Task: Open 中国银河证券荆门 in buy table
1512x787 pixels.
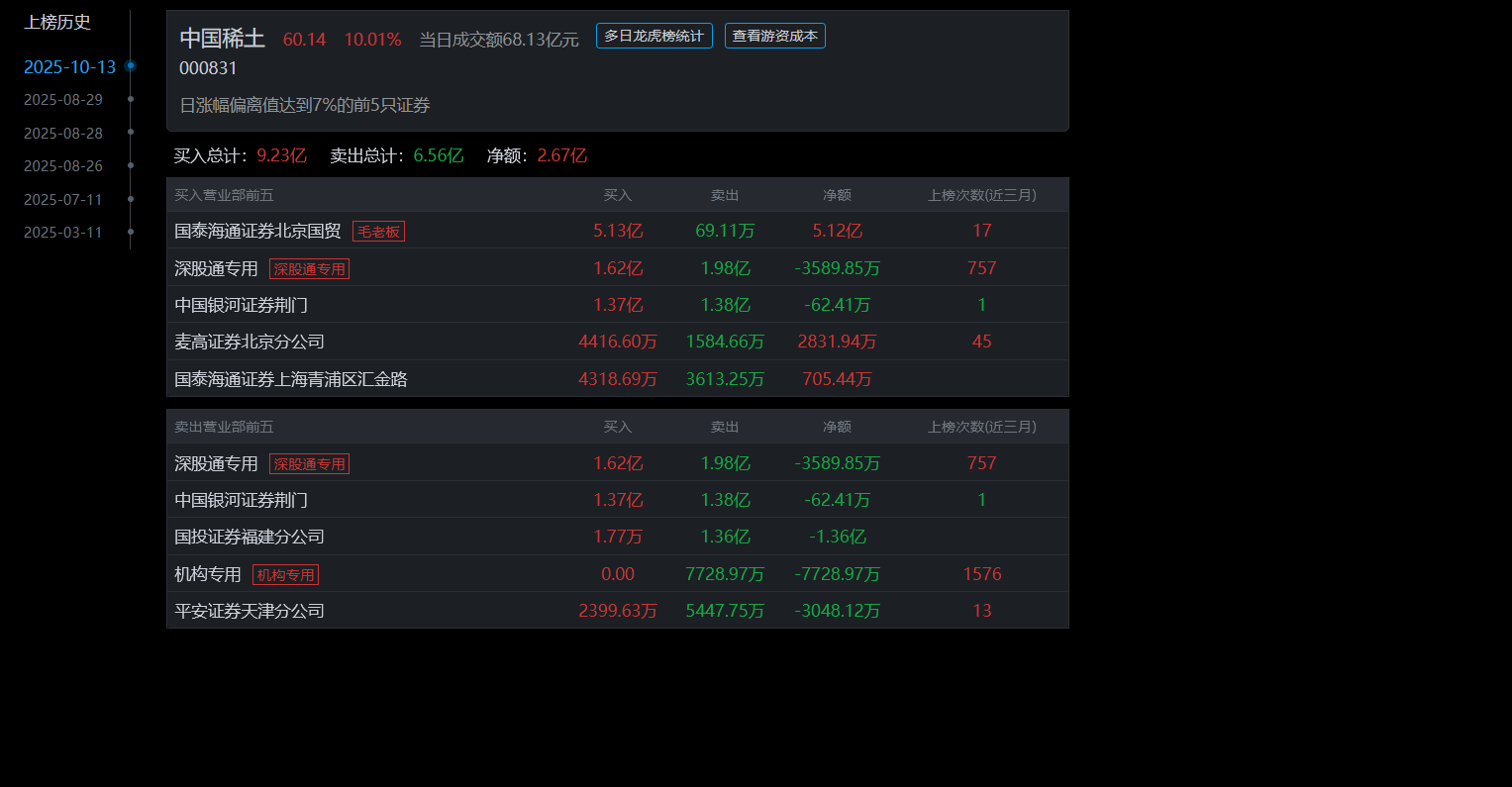Action: pos(618,305)
